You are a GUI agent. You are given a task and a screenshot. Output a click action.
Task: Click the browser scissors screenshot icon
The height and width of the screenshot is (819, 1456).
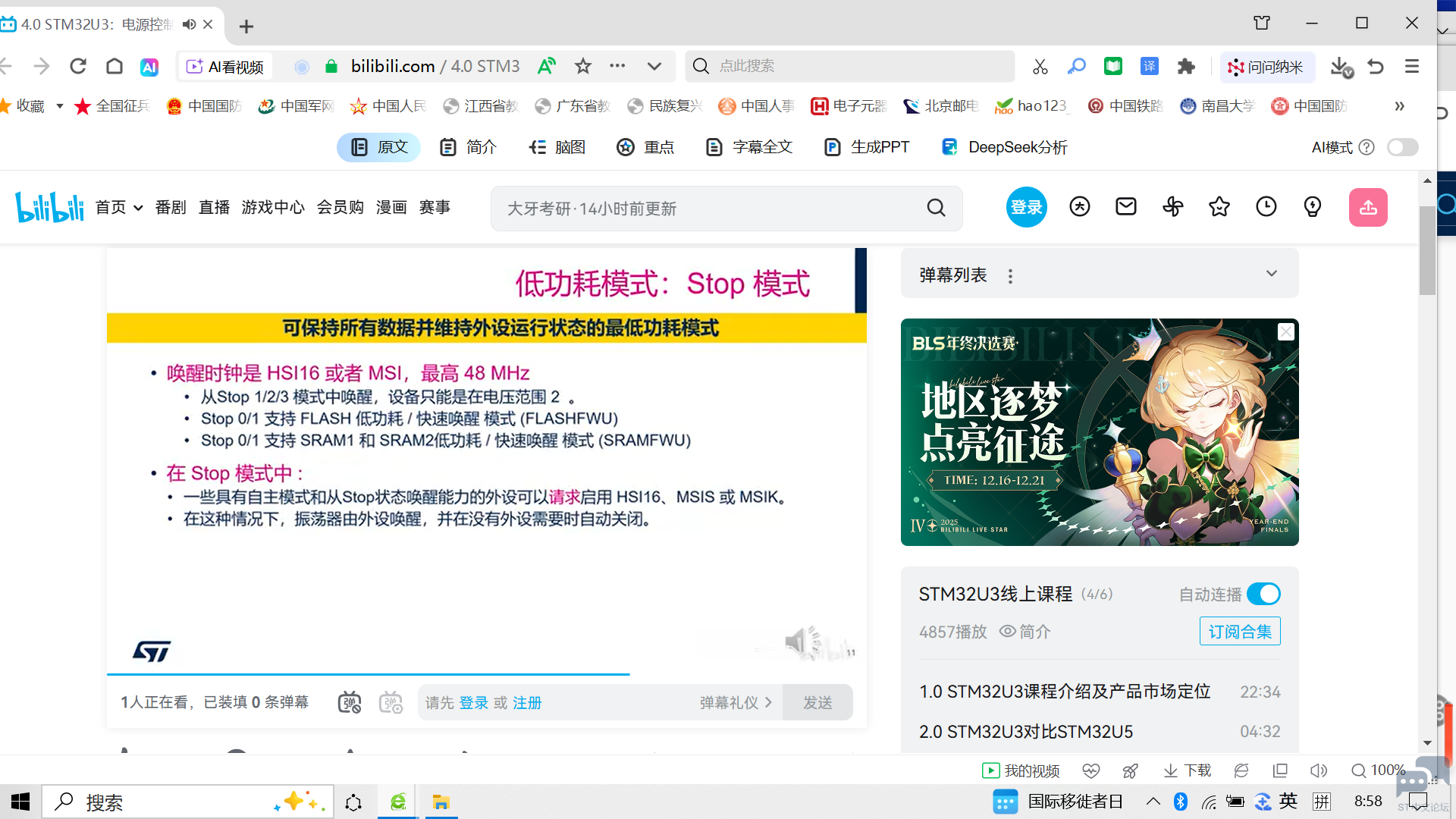pos(1040,67)
